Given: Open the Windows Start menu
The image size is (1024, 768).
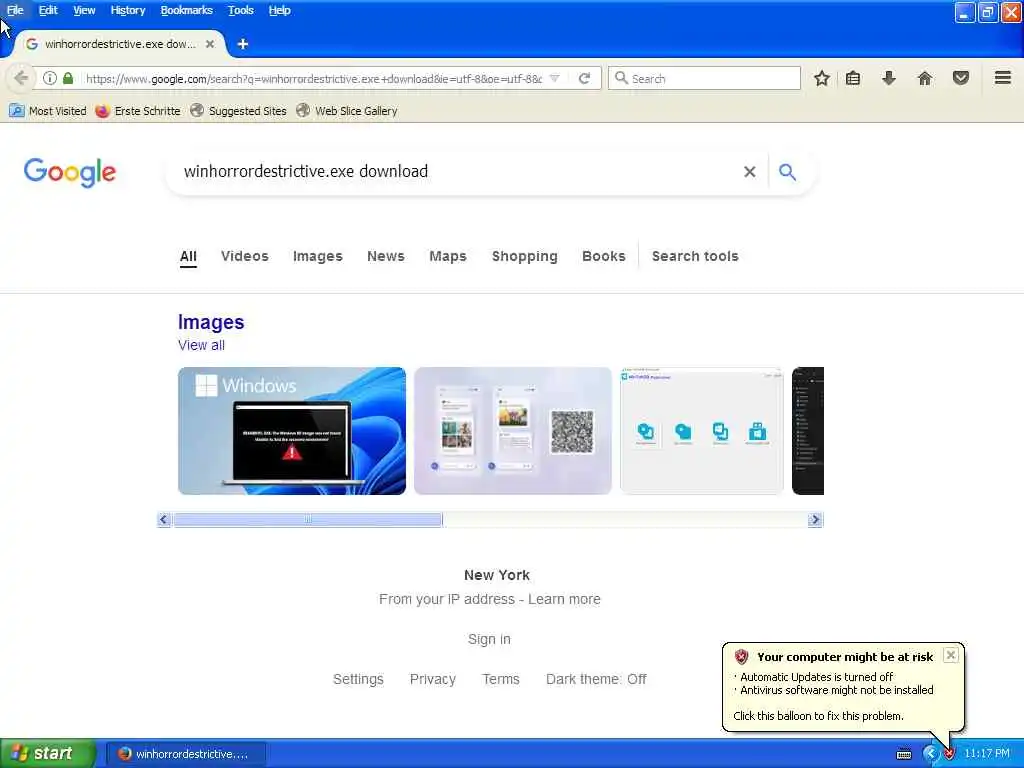Looking at the screenshot, I should (x=48, y=754).
